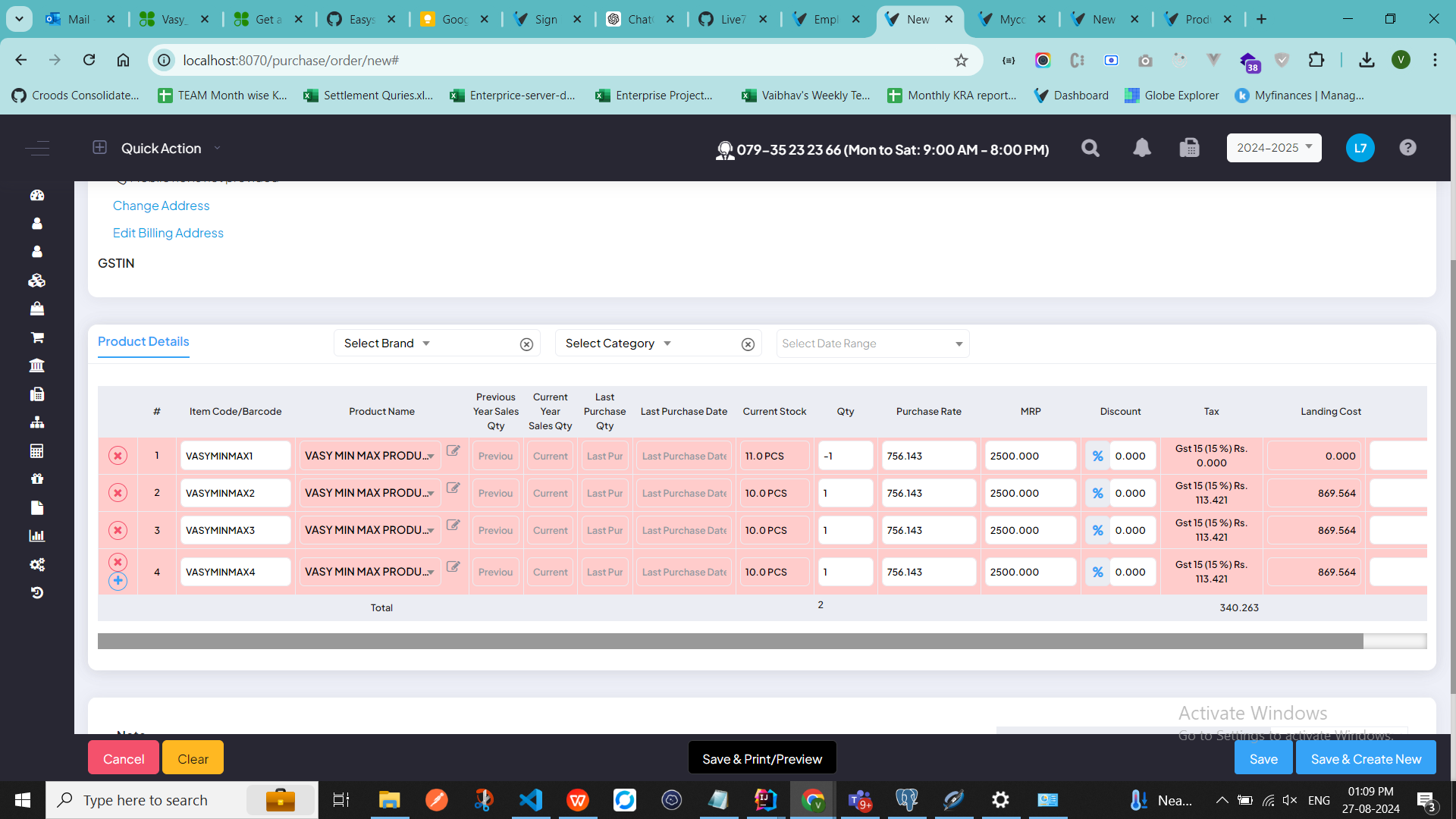
Task: Click the Cancel button
Action: tap(124, 758)
